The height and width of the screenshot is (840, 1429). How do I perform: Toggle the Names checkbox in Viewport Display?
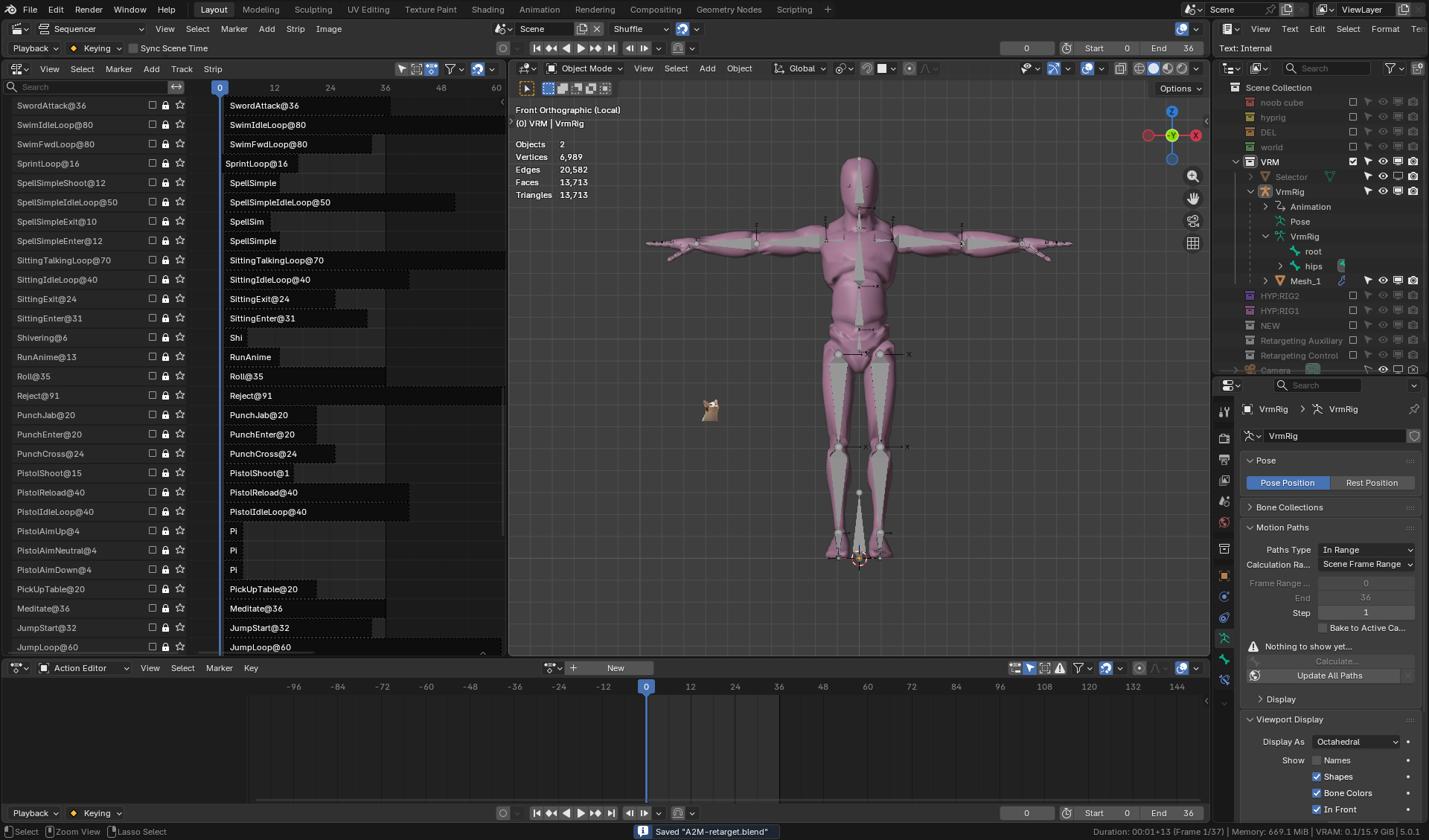(x=1317, y=760)
